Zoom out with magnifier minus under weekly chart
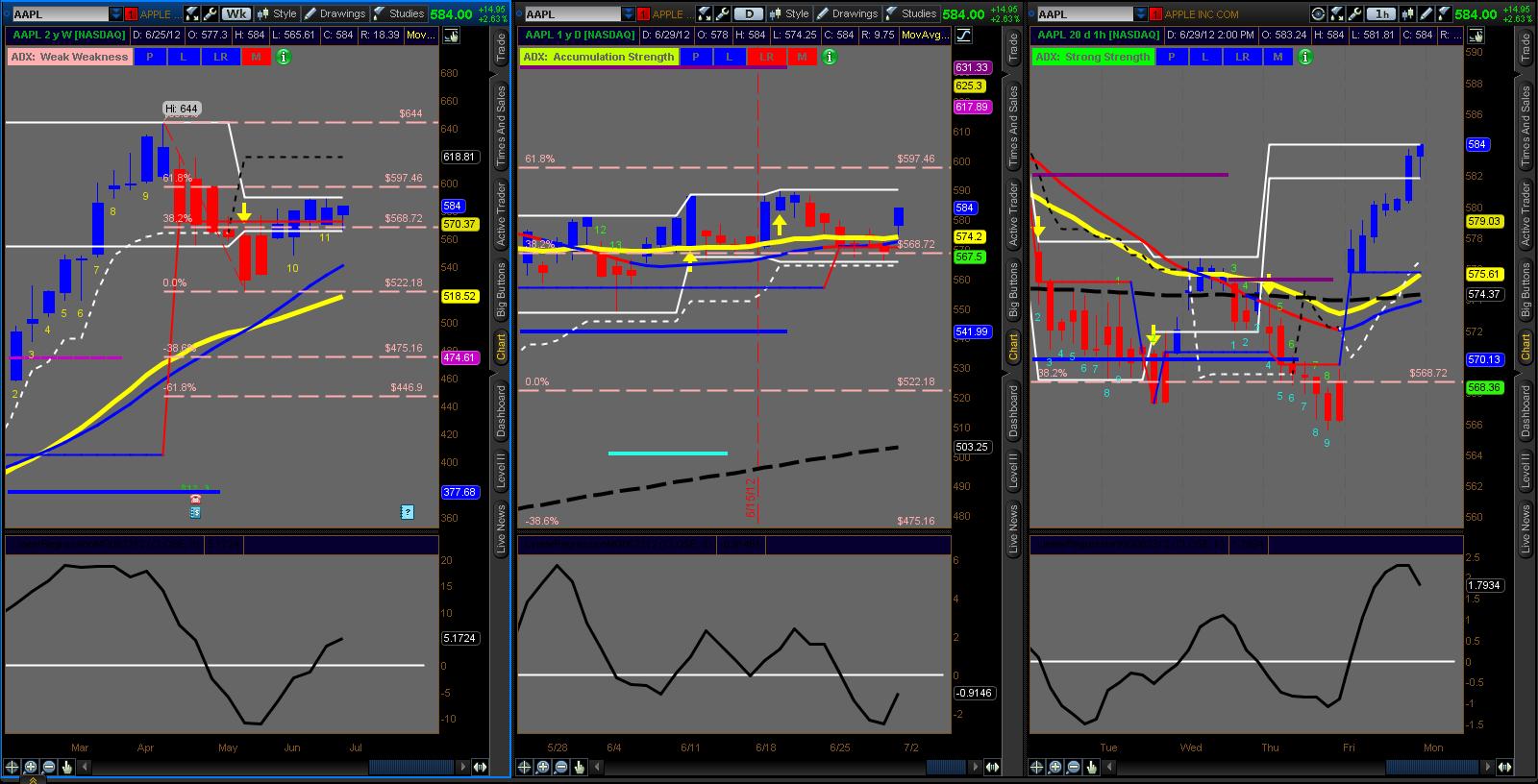 (48, 767)
